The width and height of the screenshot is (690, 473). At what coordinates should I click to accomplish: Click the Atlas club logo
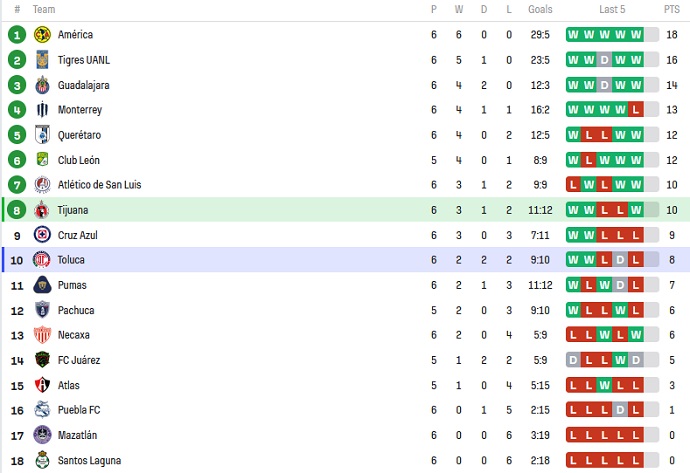[42, 385]
